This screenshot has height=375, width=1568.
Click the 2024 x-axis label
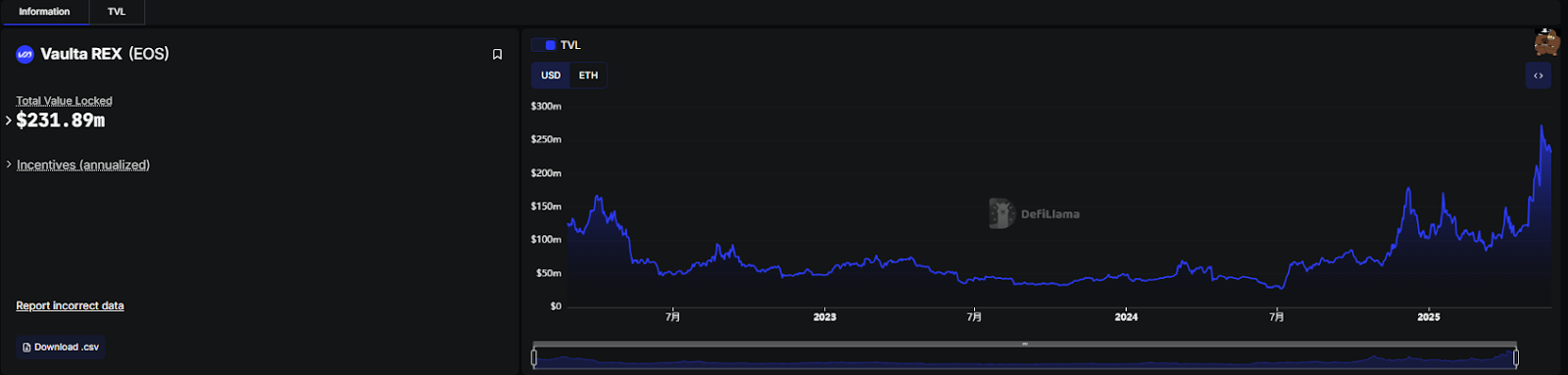1126,317
